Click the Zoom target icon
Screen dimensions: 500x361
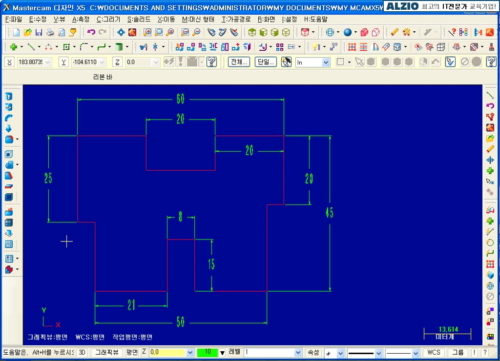click(159, 32)
